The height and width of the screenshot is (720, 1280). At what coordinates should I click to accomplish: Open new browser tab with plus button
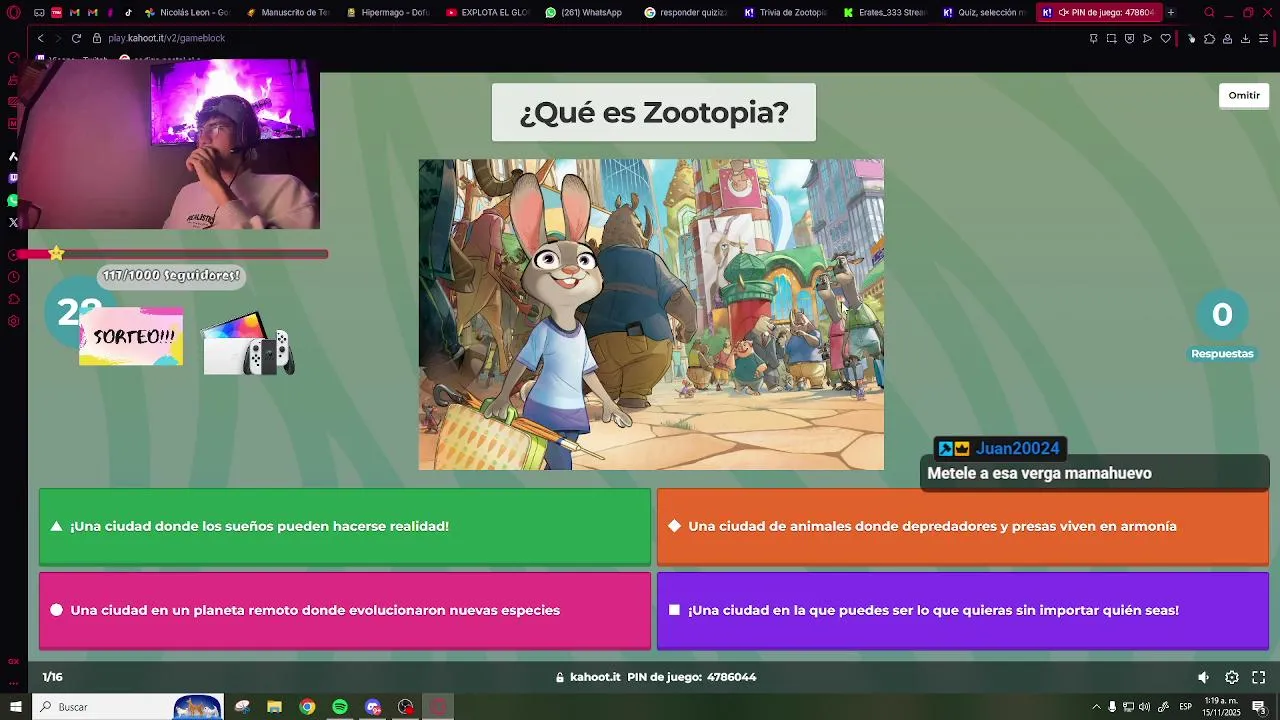point(1171,13)
